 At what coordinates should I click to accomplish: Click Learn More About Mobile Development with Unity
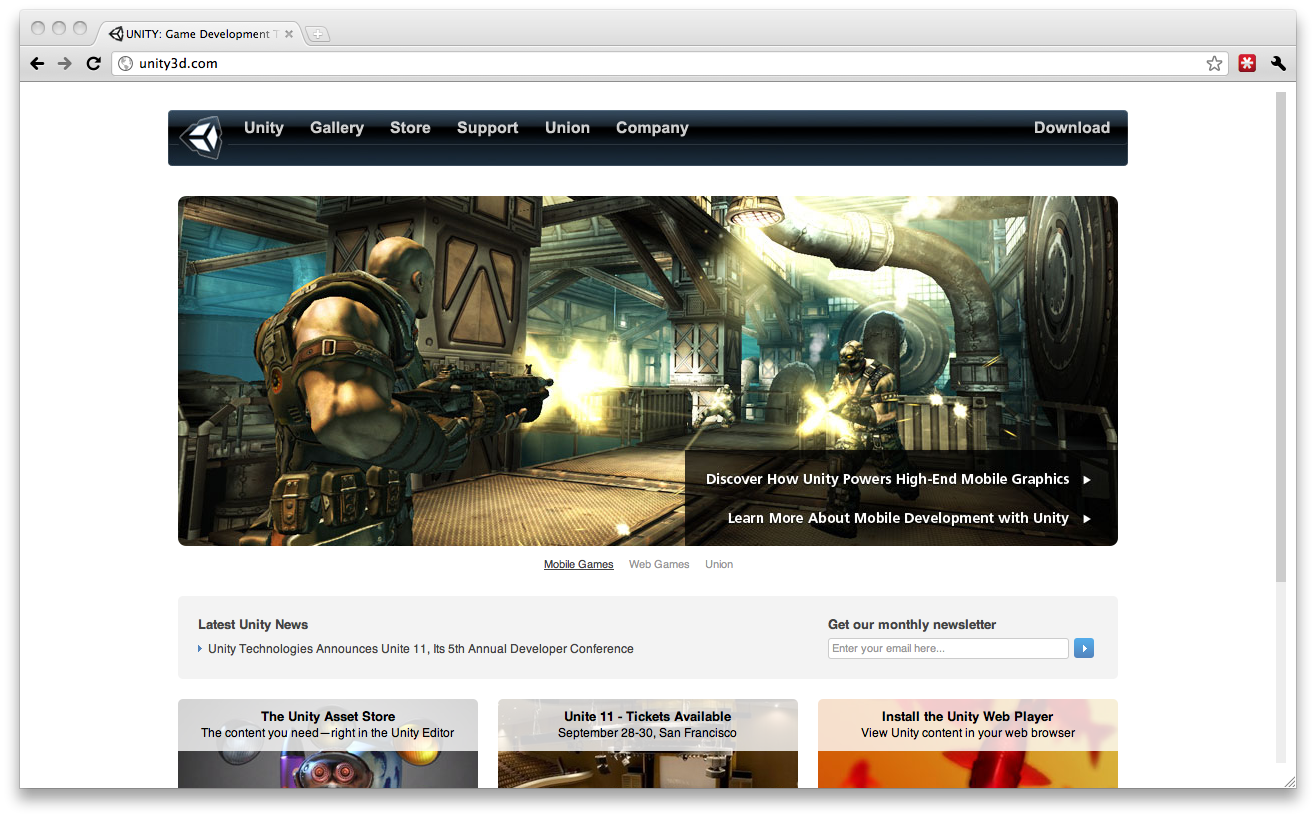pyautogui.click(x=898, y=518)
